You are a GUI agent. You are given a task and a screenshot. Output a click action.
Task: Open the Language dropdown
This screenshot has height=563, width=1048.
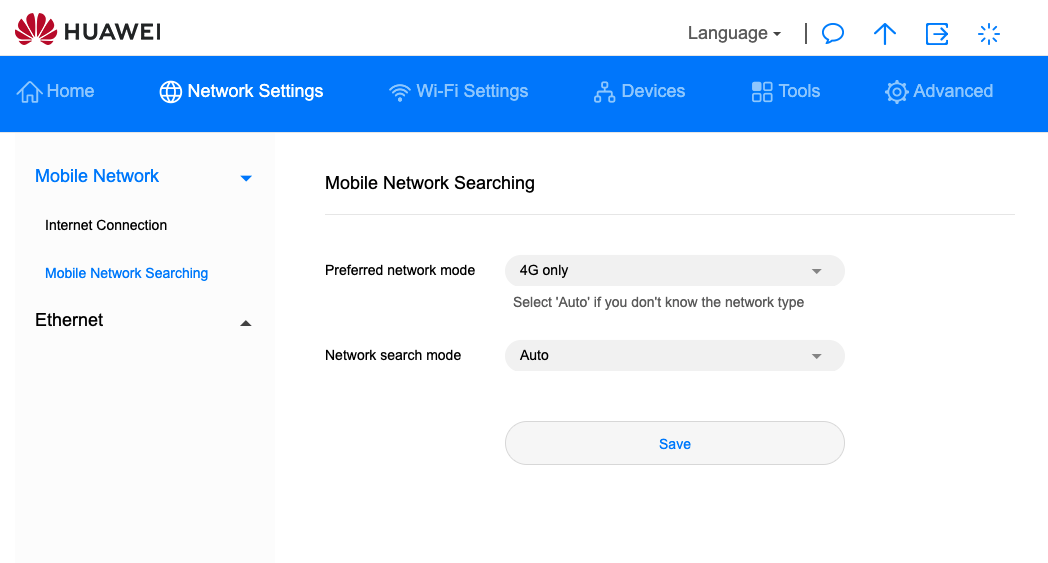click(x=734, y=33)
